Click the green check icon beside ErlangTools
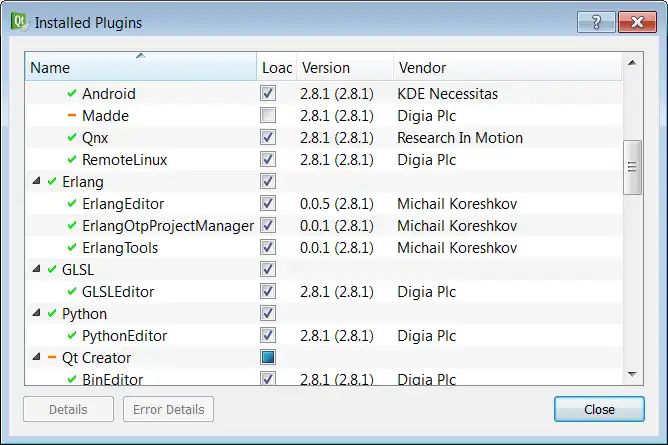 [72, 247]
